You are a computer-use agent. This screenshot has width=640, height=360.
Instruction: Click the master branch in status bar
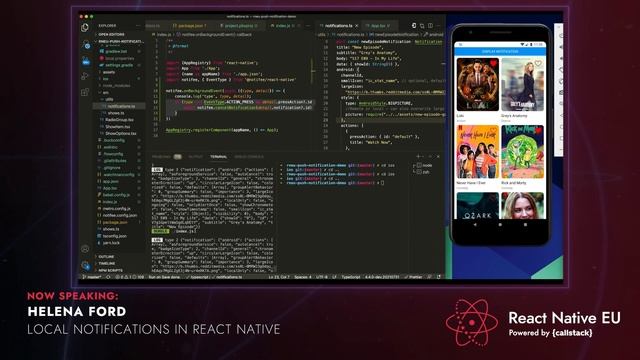tap(92, 277)
